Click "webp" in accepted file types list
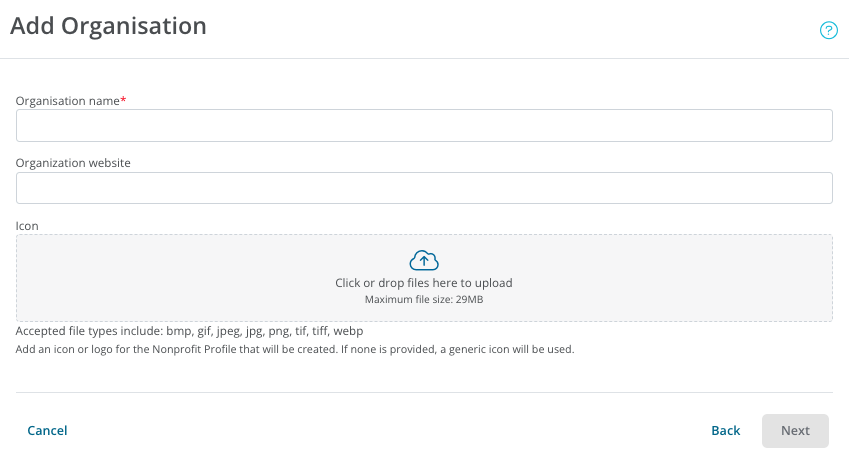 348,331
